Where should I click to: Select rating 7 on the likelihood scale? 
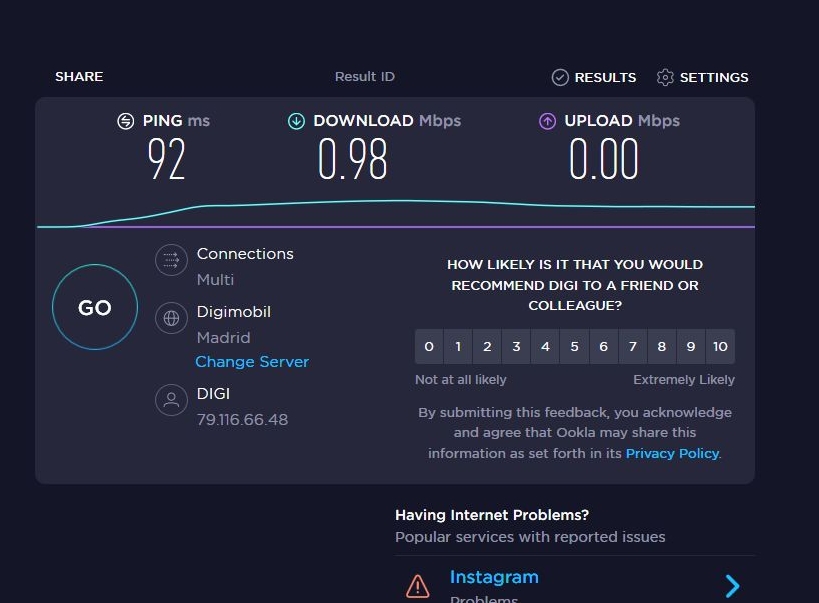click(x=633, y=346)
